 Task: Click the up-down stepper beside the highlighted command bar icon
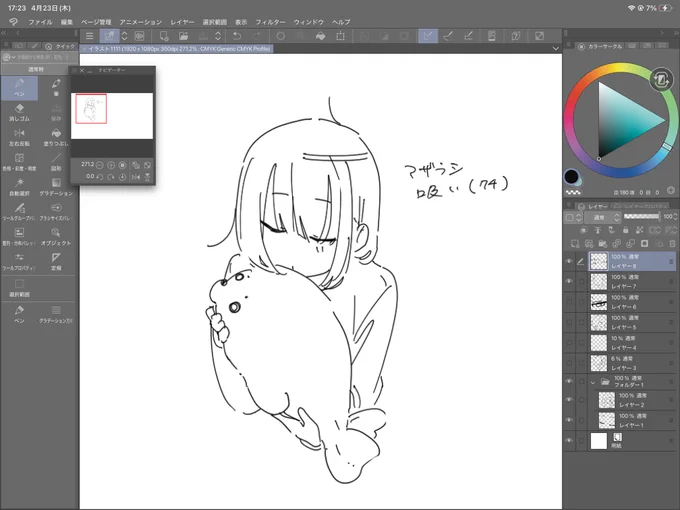[x=124, y=36]
